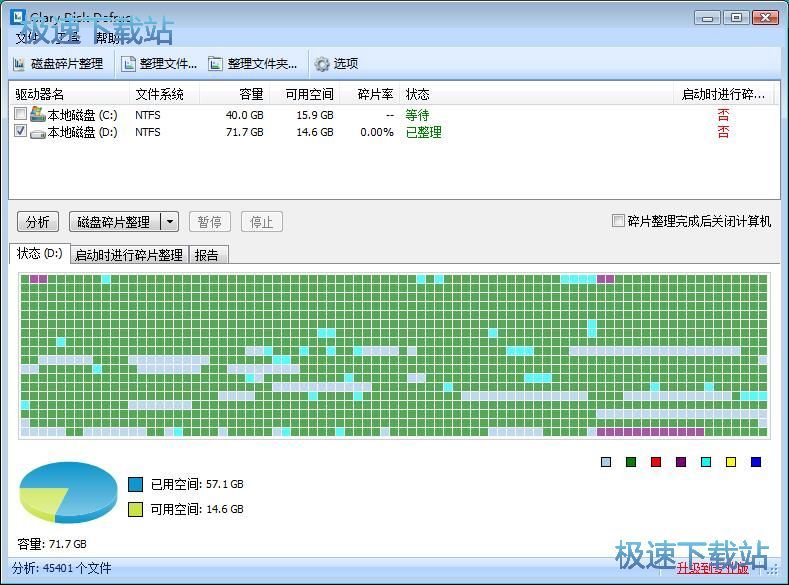The image size is (789, 585).
Task: Click the D: drive disk icon
Action: [x=38, y=134]
